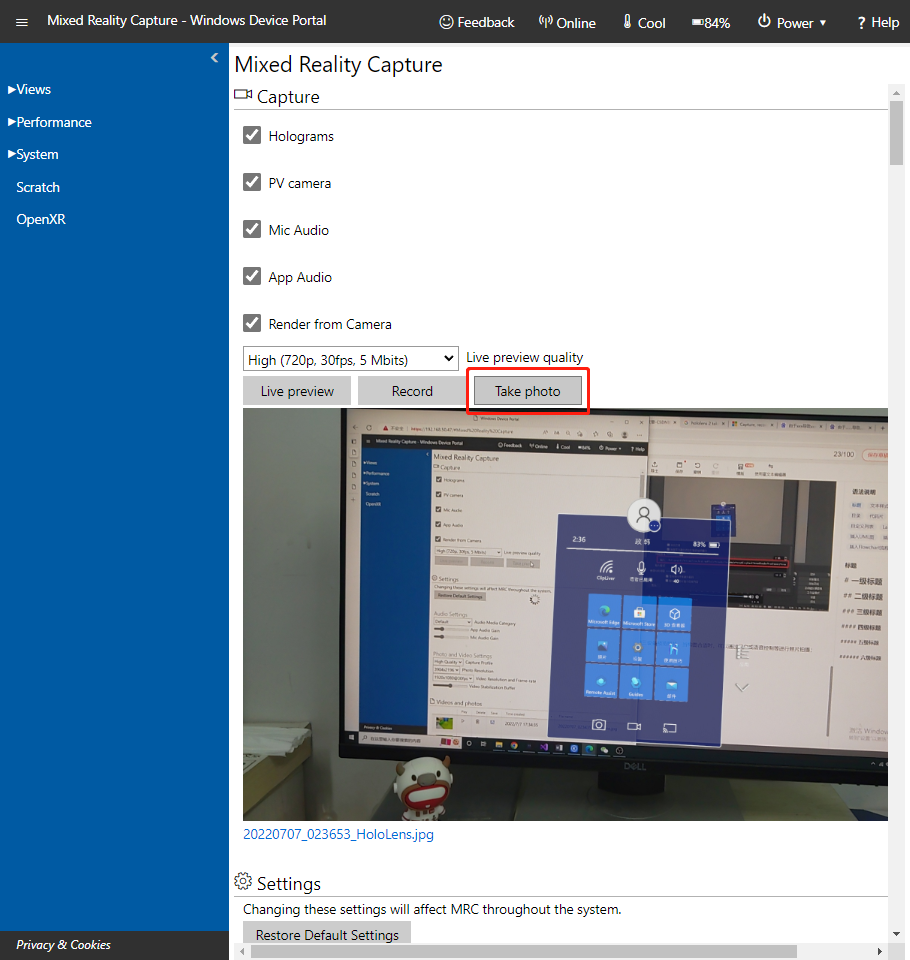Image resolution: width=910 pixels, height=960 pixels.
Task: Expand the System section in the sidebar
Action: click(x=32, y=154)
